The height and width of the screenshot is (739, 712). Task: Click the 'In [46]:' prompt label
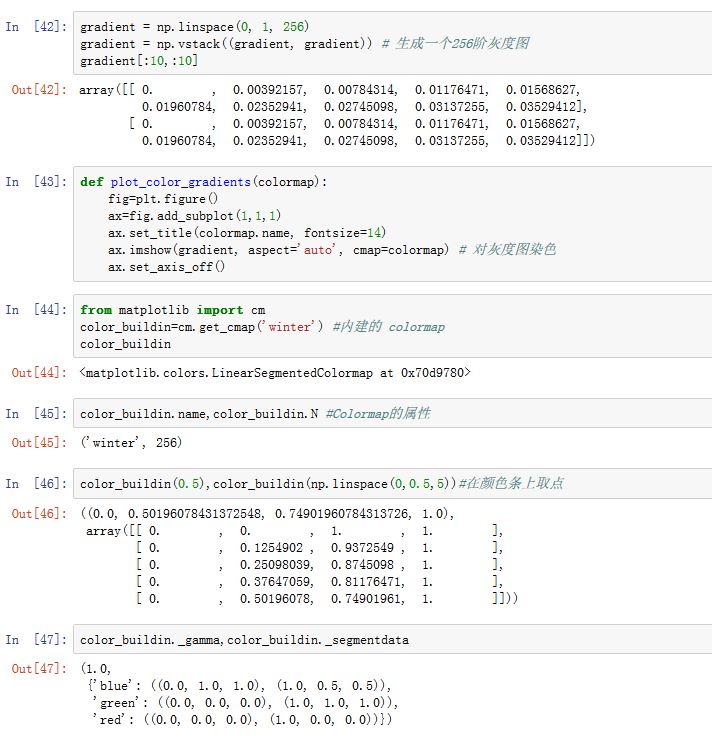(x=36, y=484)
